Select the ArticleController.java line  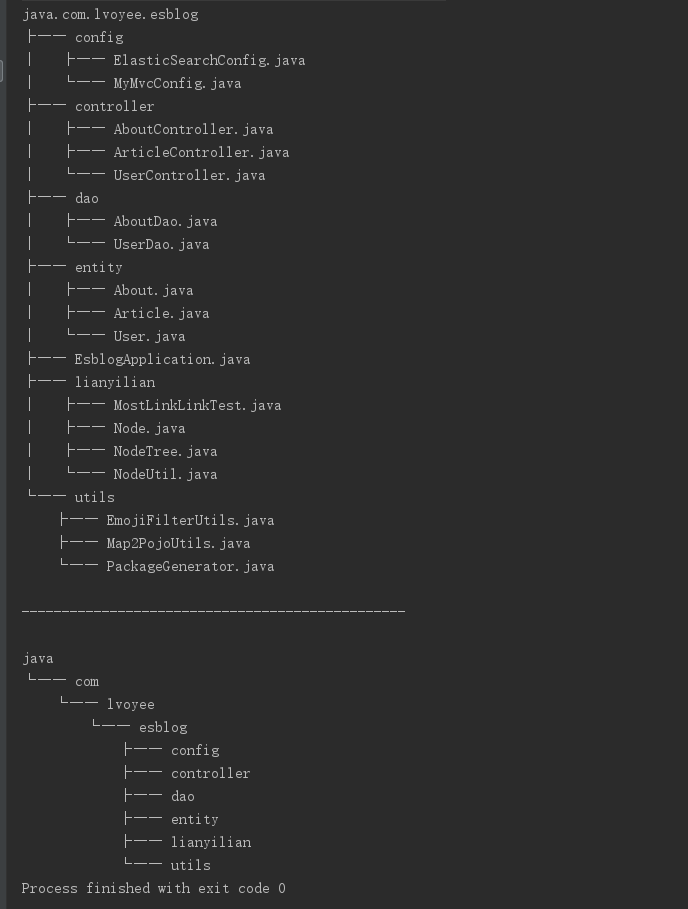coord(201,152)
